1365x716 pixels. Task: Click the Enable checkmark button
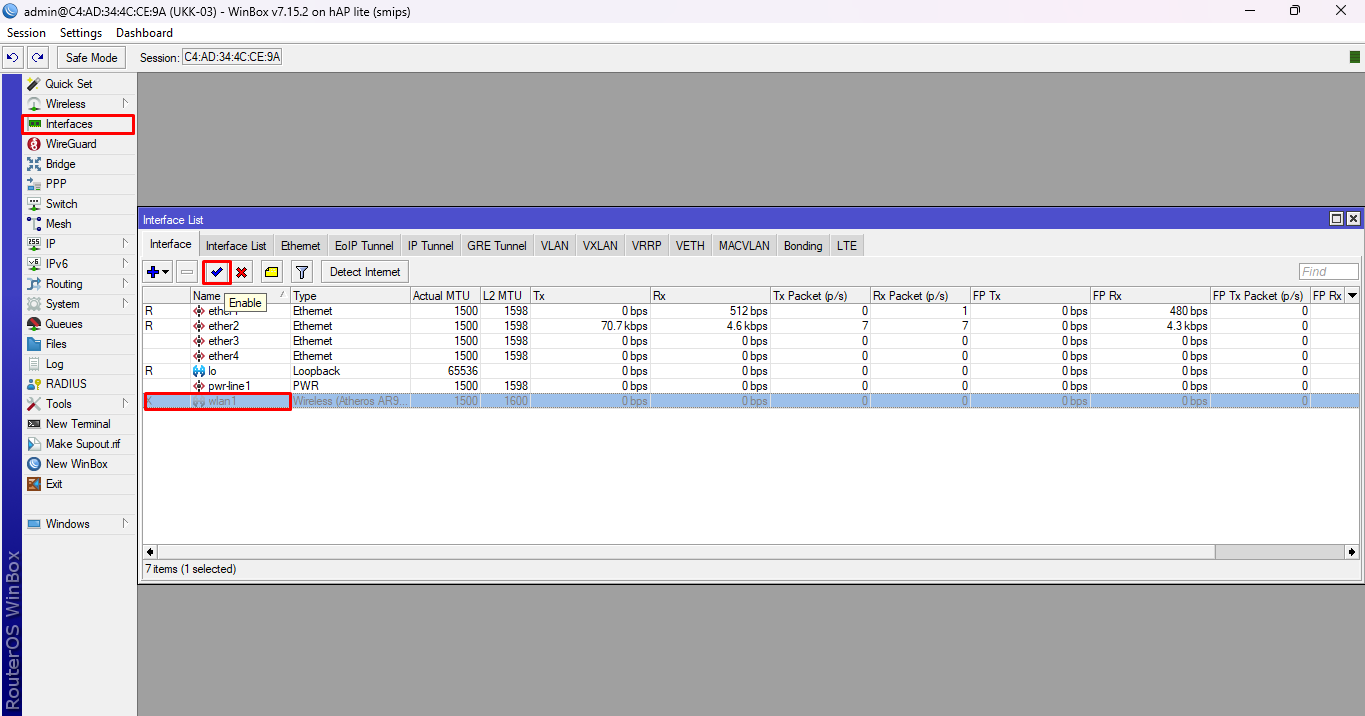(x=217, y=272)
